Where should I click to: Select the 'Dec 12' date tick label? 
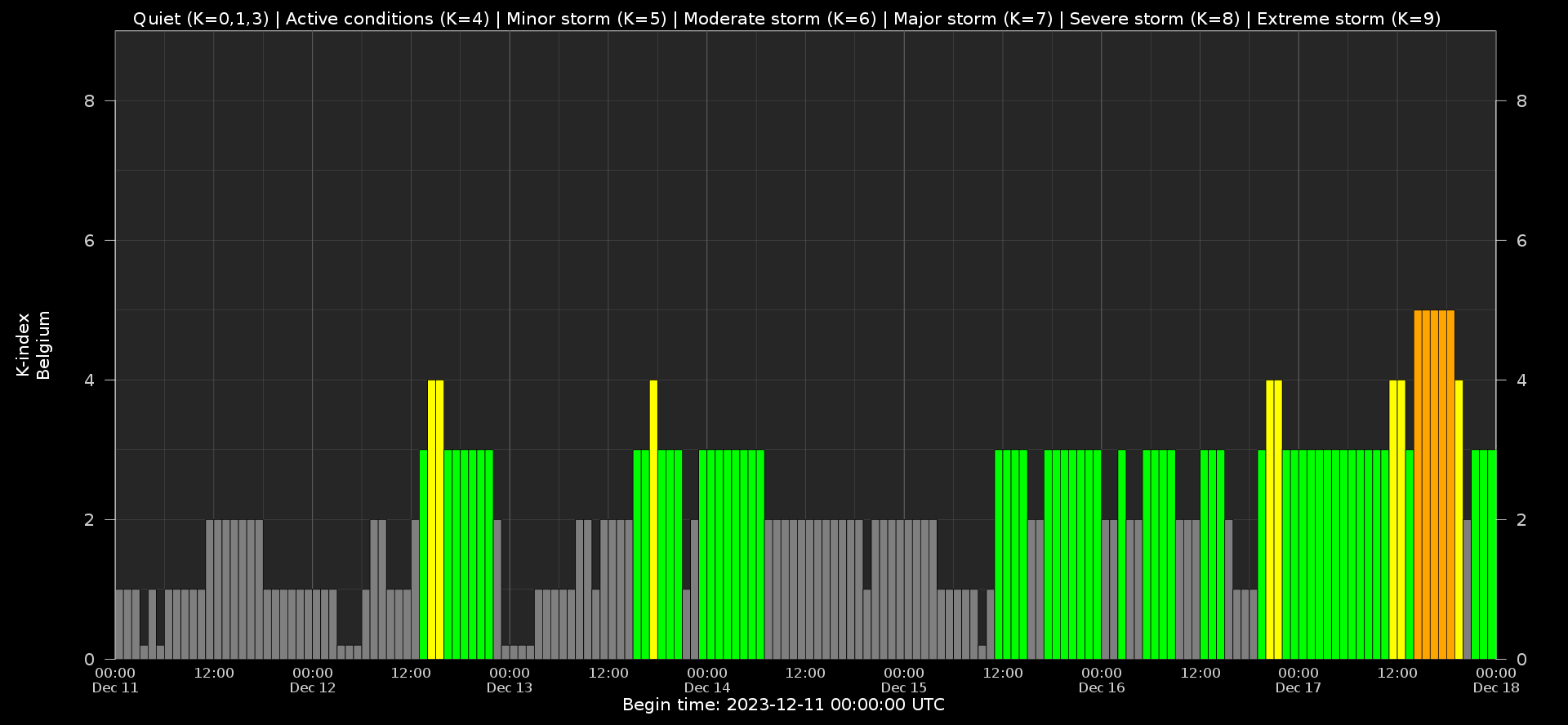coord(313,687)
